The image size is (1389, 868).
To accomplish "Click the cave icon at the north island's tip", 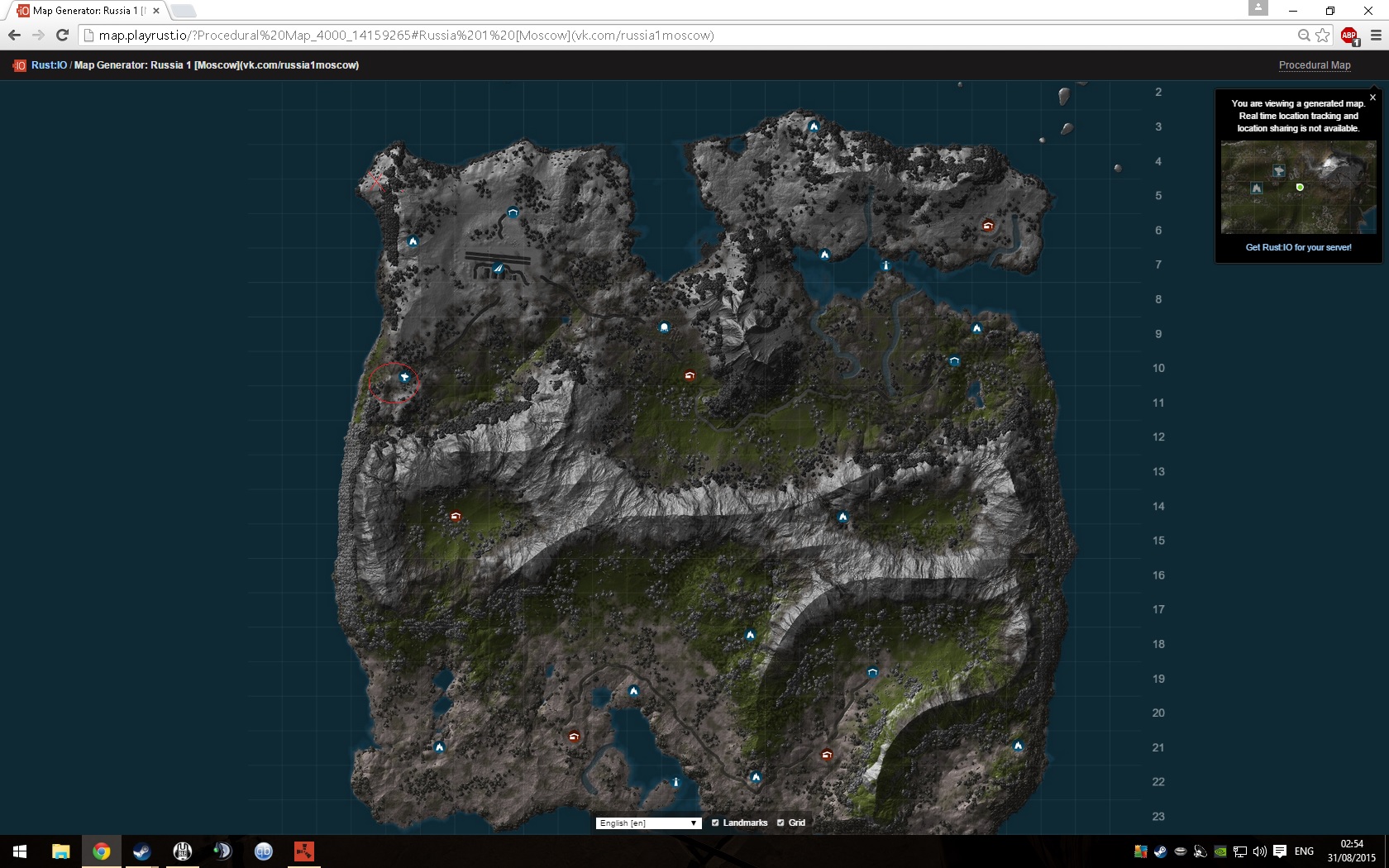I will point(814,126).
